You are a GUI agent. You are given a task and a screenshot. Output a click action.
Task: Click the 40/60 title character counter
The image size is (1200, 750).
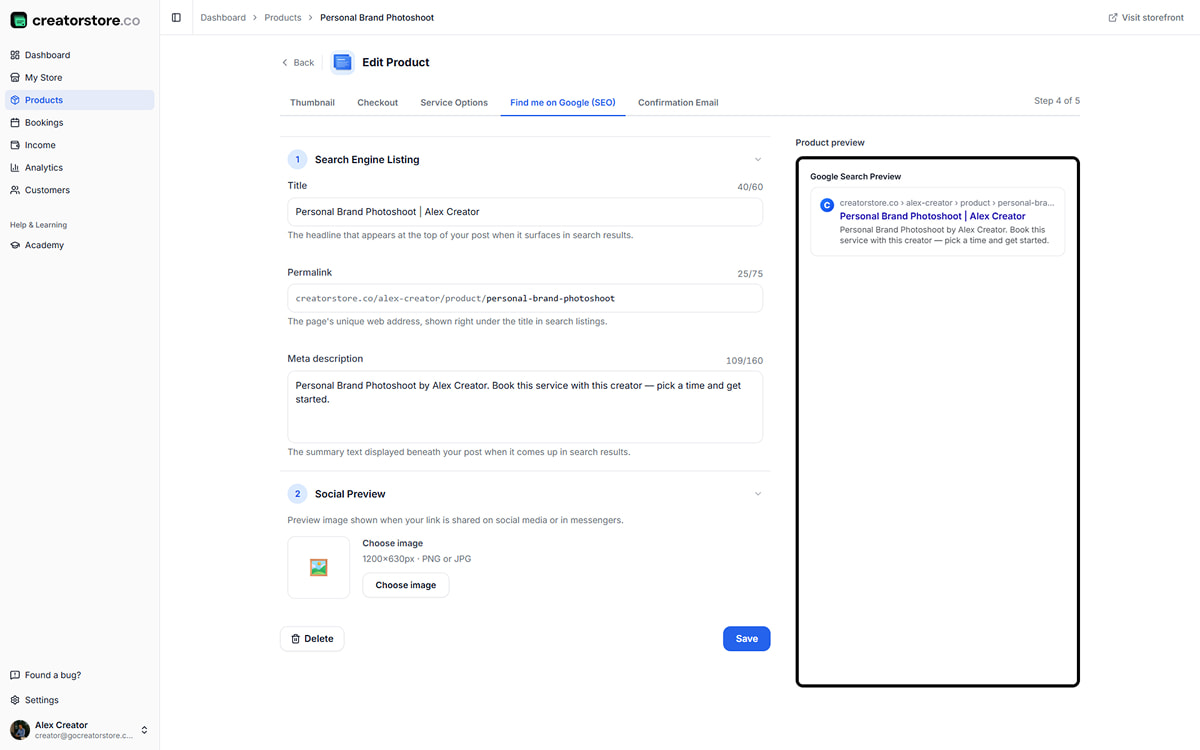[x=750, y=187]
